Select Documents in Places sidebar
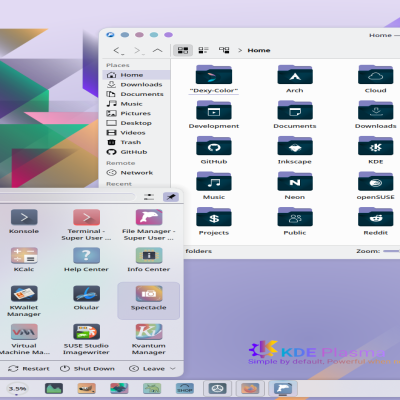This screenshot has height=400, width=400. [136, 94]
